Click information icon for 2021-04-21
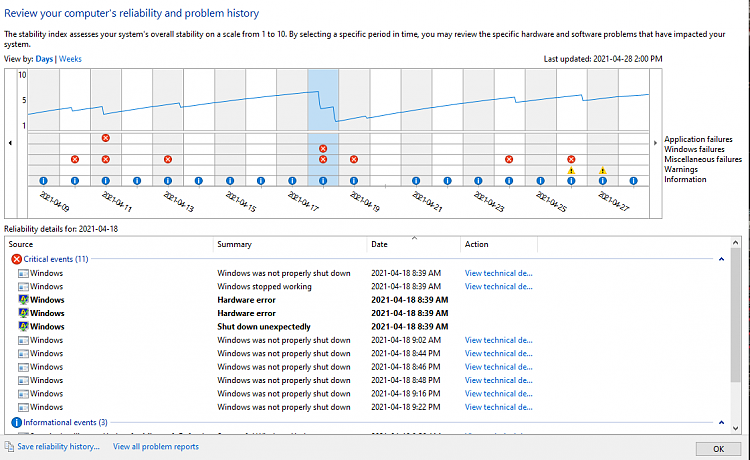 click(x=416, y=181)
